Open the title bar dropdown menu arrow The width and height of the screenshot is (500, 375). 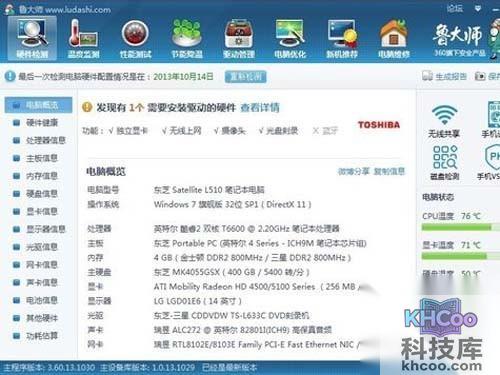pyautogui.click(x=478, y=8)
